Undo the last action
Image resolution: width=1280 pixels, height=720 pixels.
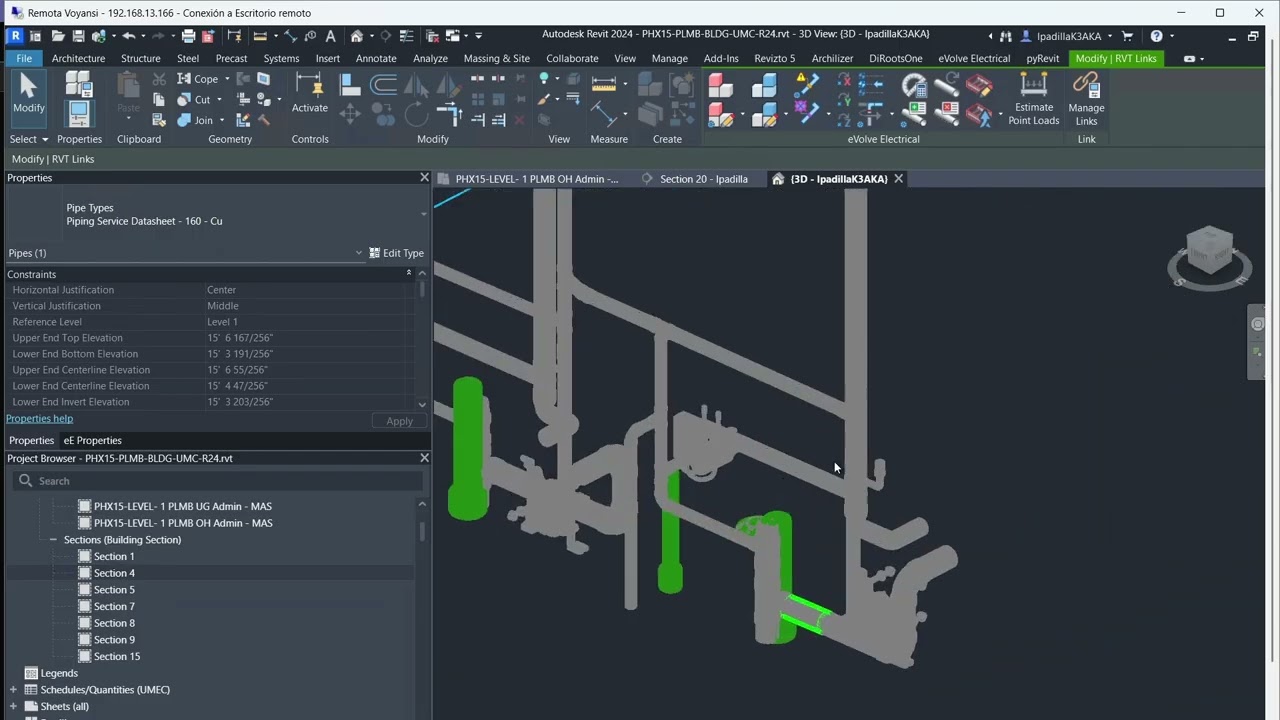[129, 36]
